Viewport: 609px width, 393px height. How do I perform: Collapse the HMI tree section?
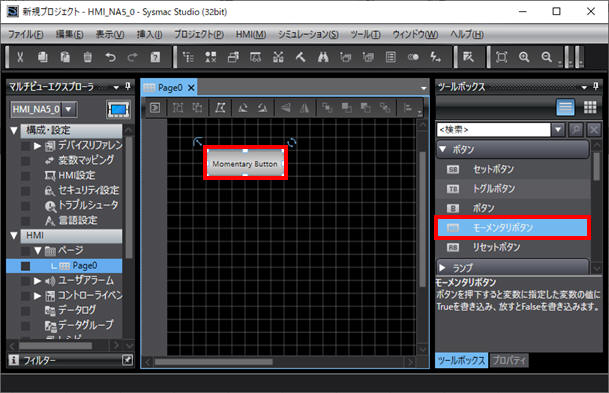(x=14, y=236)
